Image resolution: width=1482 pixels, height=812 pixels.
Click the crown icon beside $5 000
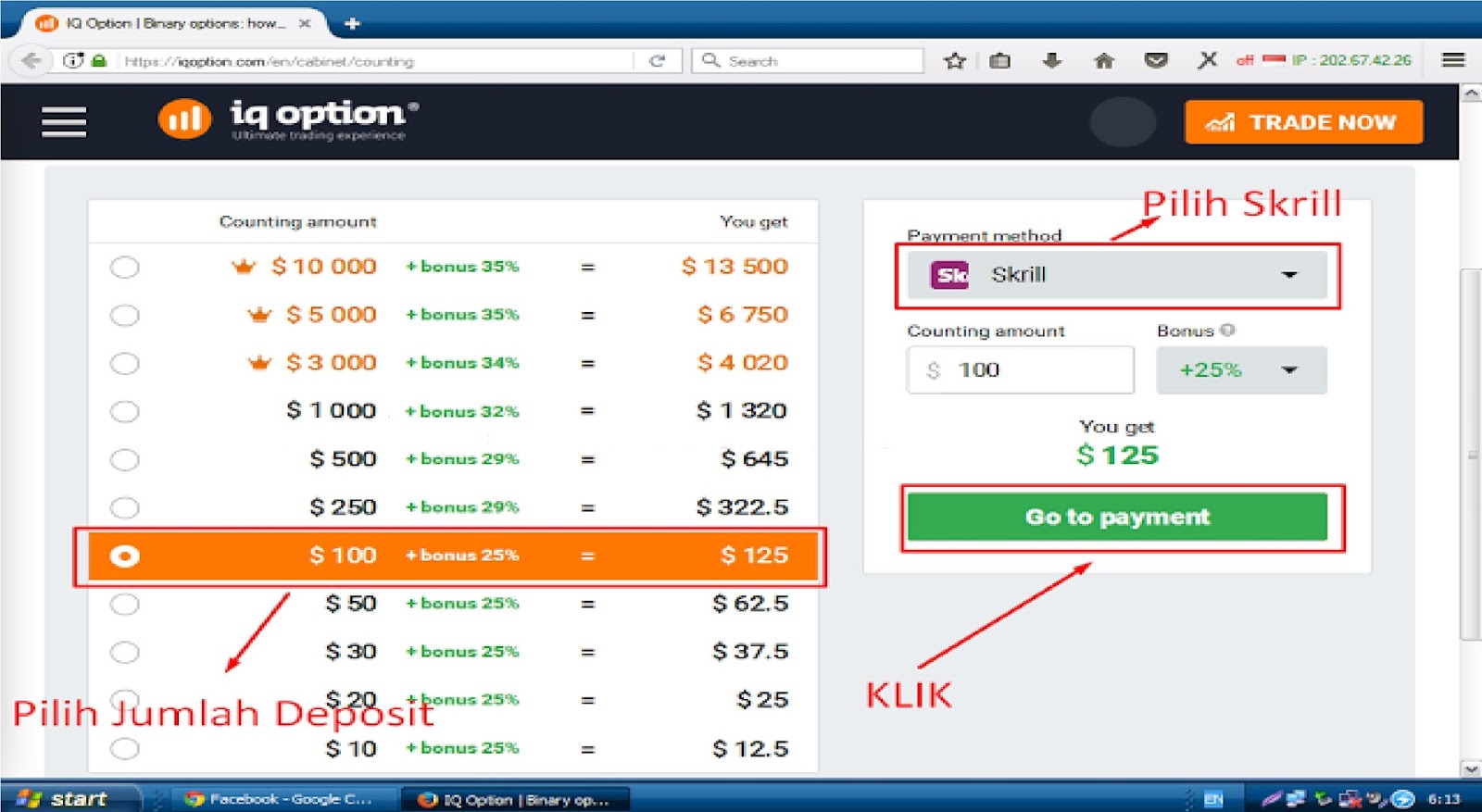[259, 315]
